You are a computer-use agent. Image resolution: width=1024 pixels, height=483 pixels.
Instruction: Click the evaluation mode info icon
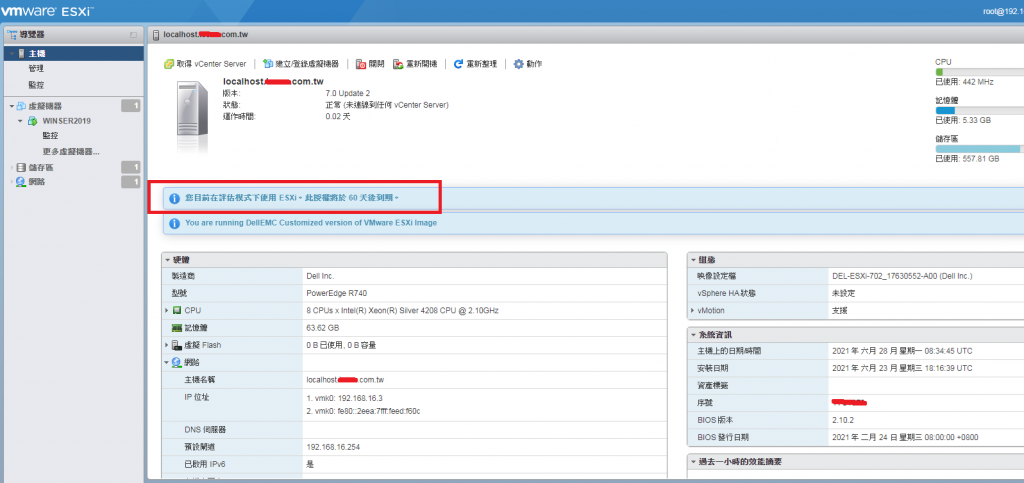174,198
